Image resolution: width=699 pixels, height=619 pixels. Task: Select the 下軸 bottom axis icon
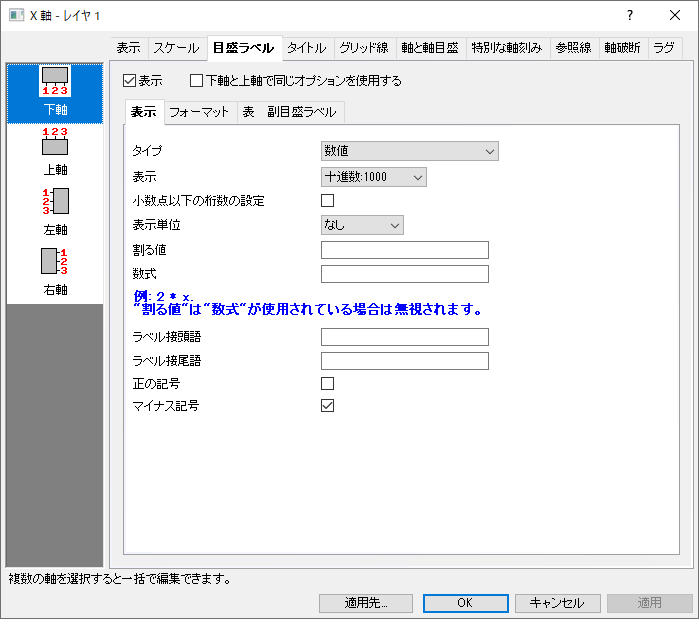pyautogui.click(x=55, y=93)
